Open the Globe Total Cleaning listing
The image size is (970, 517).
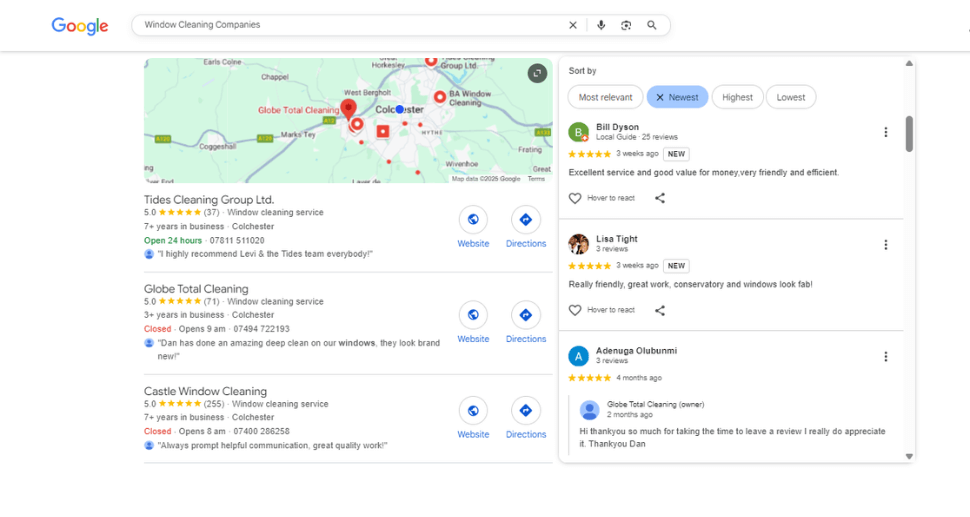pos(196,289)
